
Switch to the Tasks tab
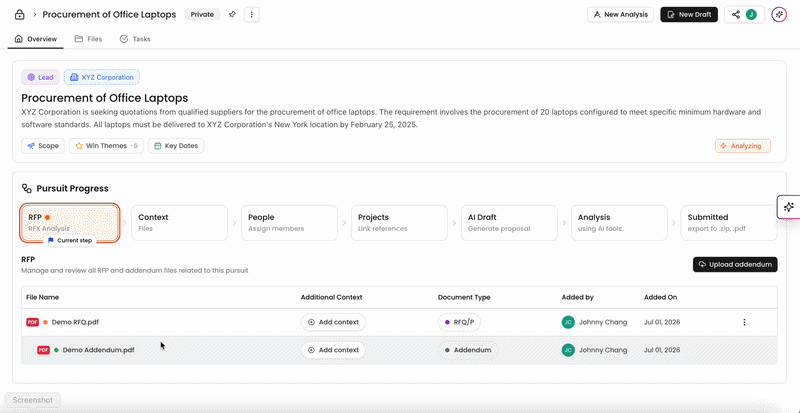pos(135,39)
